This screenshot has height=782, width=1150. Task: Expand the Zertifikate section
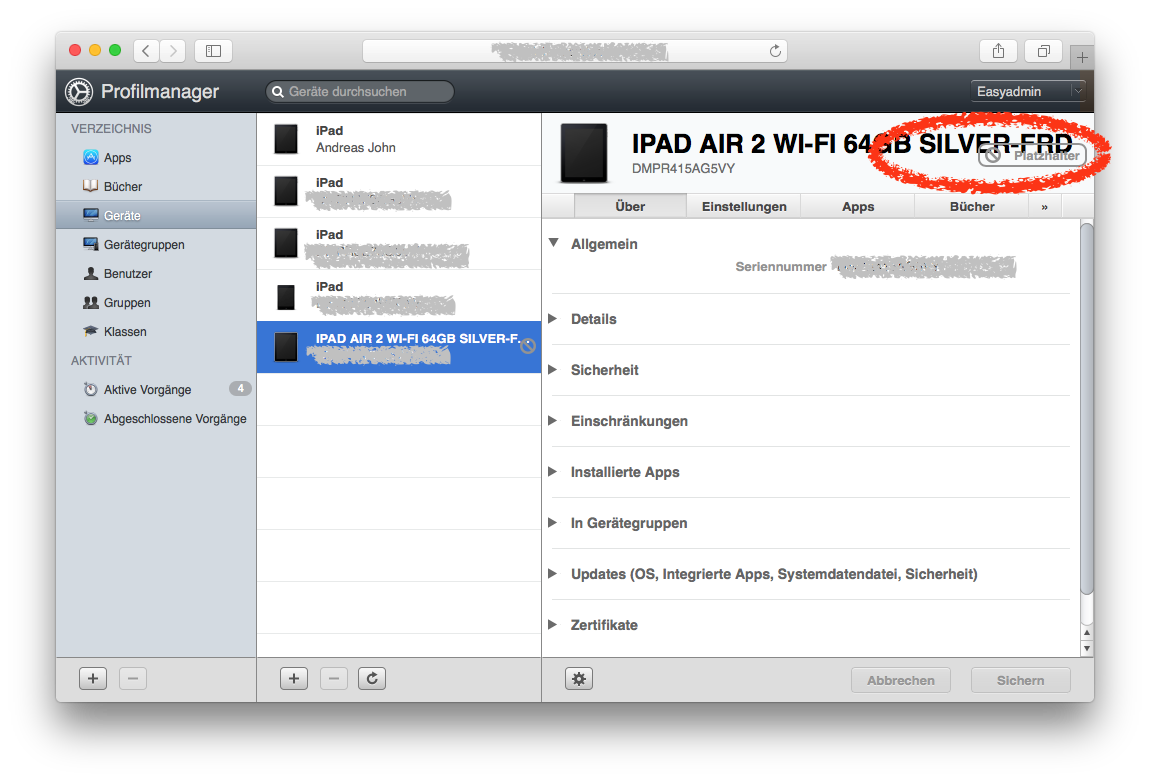point(553,624)
